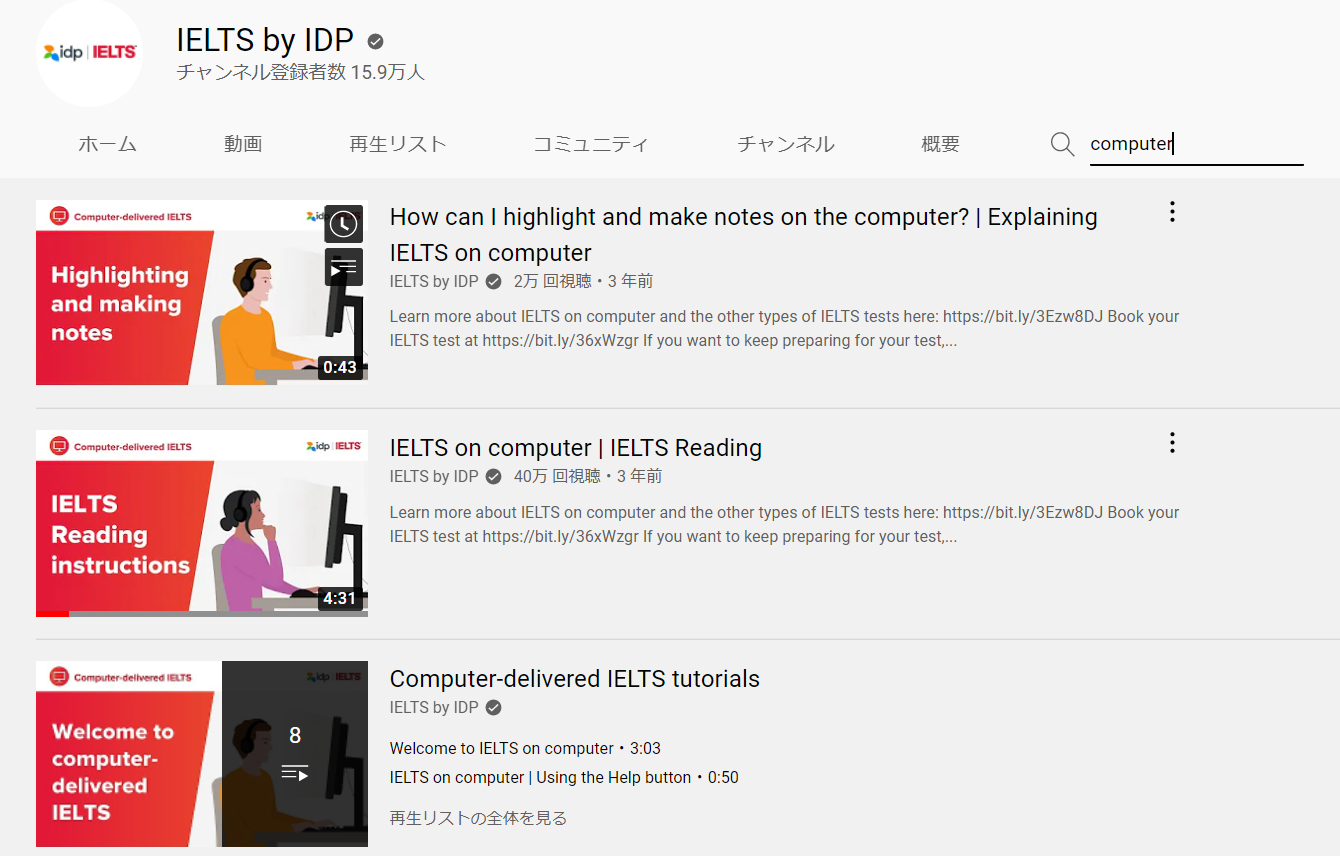The image size is (1340, 856).
Task: Select the 概要 tab
Action: point(939,144)
